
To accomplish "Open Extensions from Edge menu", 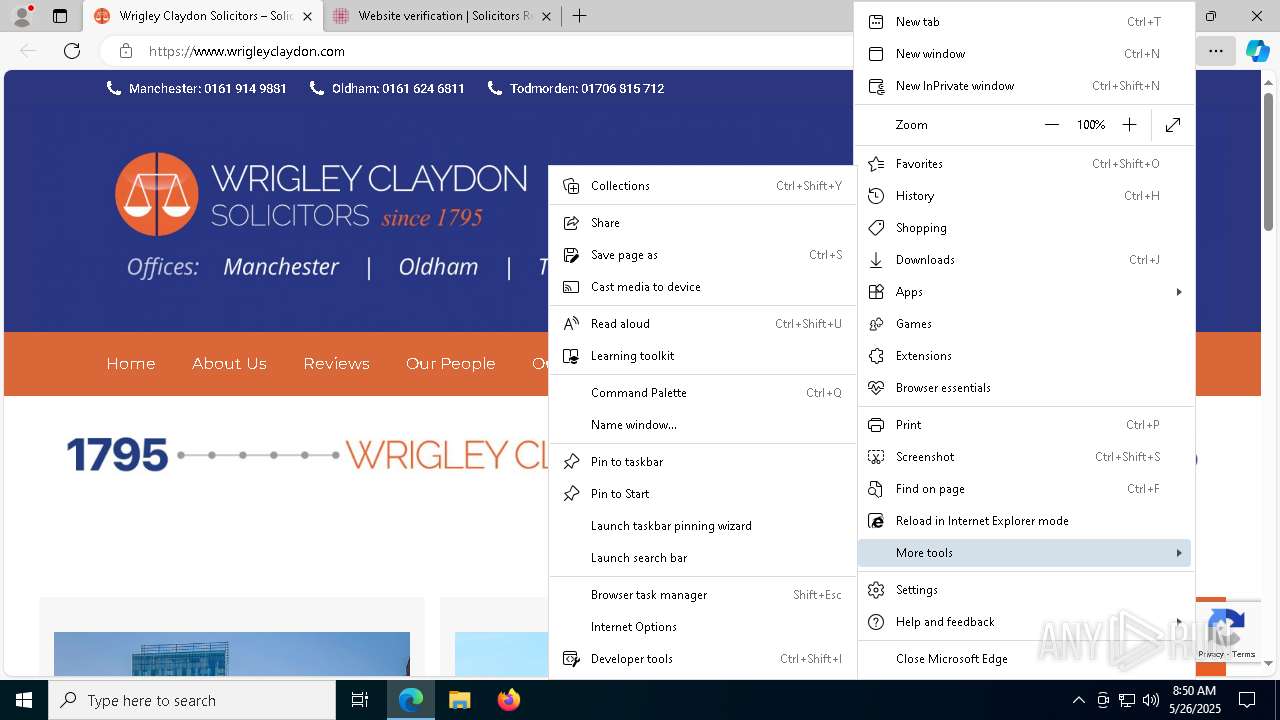I will 1025,356.
